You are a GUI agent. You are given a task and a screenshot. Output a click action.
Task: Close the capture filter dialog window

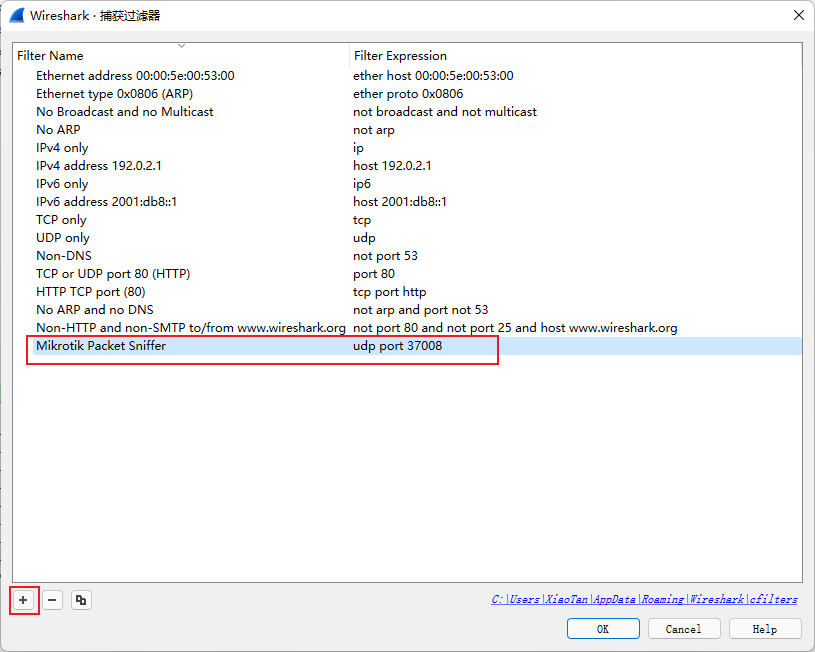(x=799, y=16)
